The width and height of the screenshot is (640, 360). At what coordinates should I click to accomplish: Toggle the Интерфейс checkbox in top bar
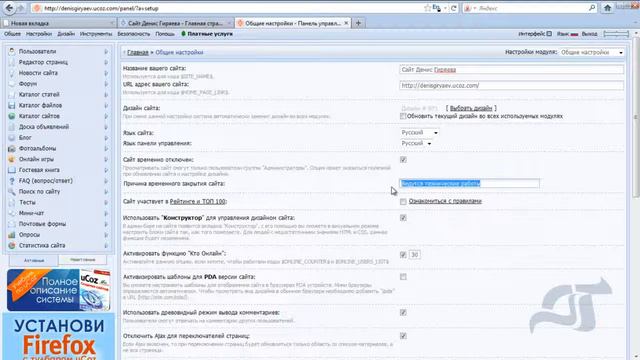click(549, 34)
